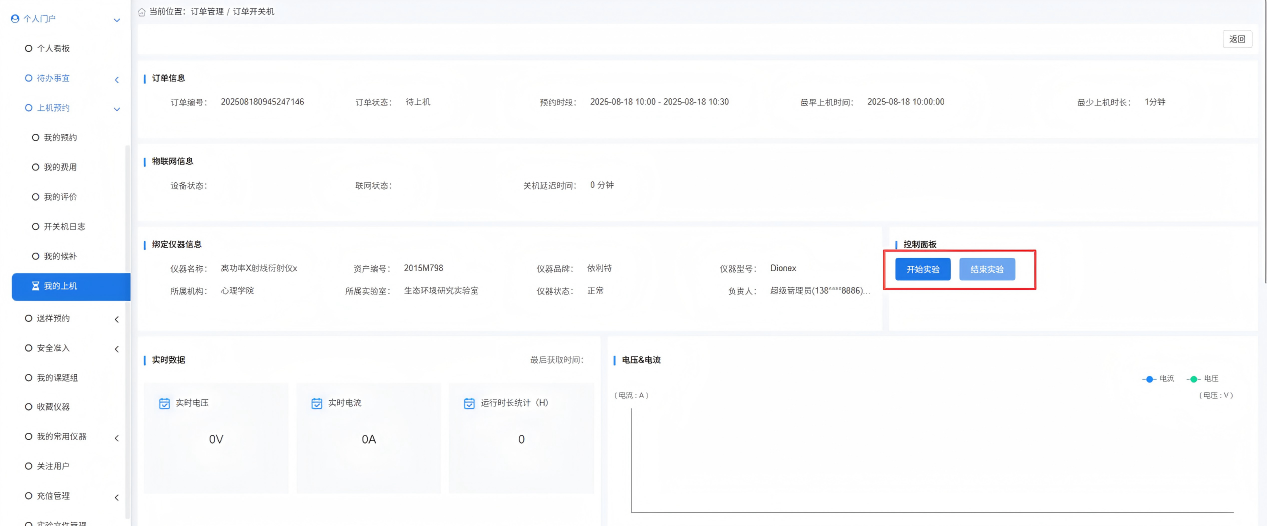1267x526 pixels.
Task: Click the calendar icon beside 实时电压
Action: pos(165,403)
